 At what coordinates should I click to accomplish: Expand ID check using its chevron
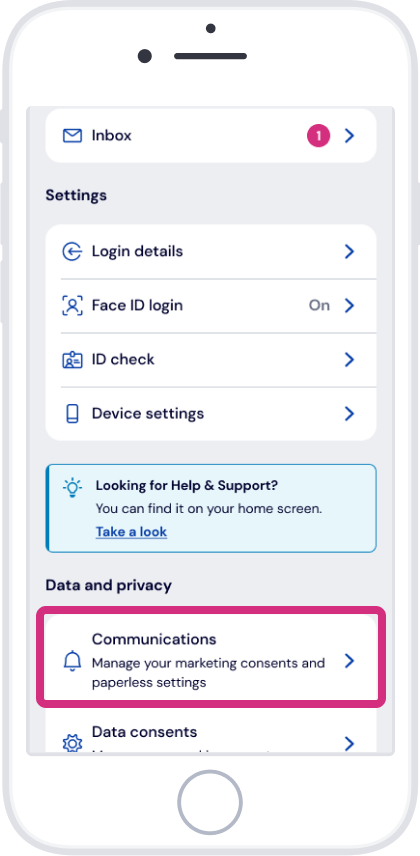pyautogui.click(x=350, y=360)
